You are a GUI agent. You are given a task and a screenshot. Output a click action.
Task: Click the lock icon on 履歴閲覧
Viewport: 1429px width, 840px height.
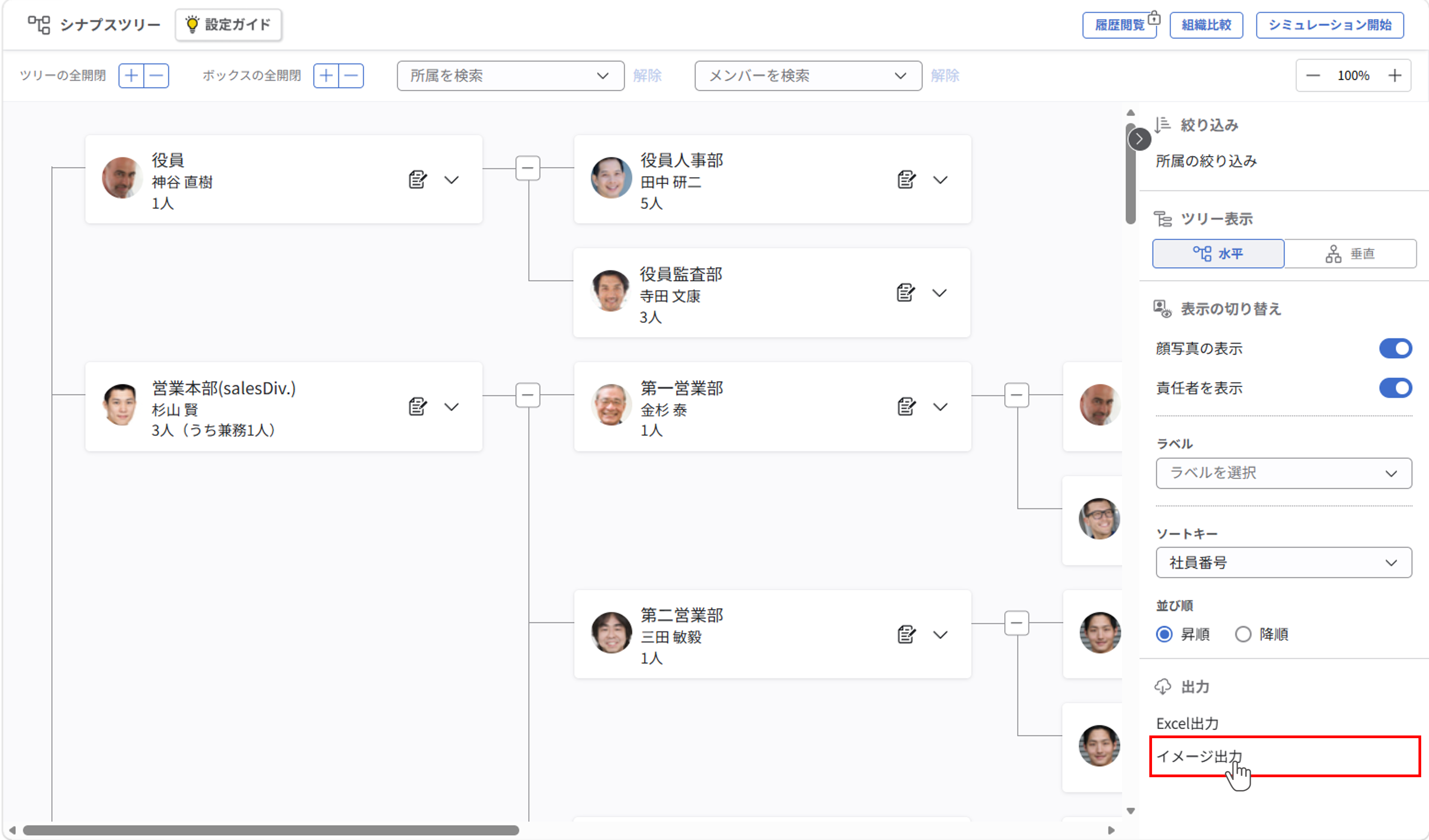click(1154, 18)
